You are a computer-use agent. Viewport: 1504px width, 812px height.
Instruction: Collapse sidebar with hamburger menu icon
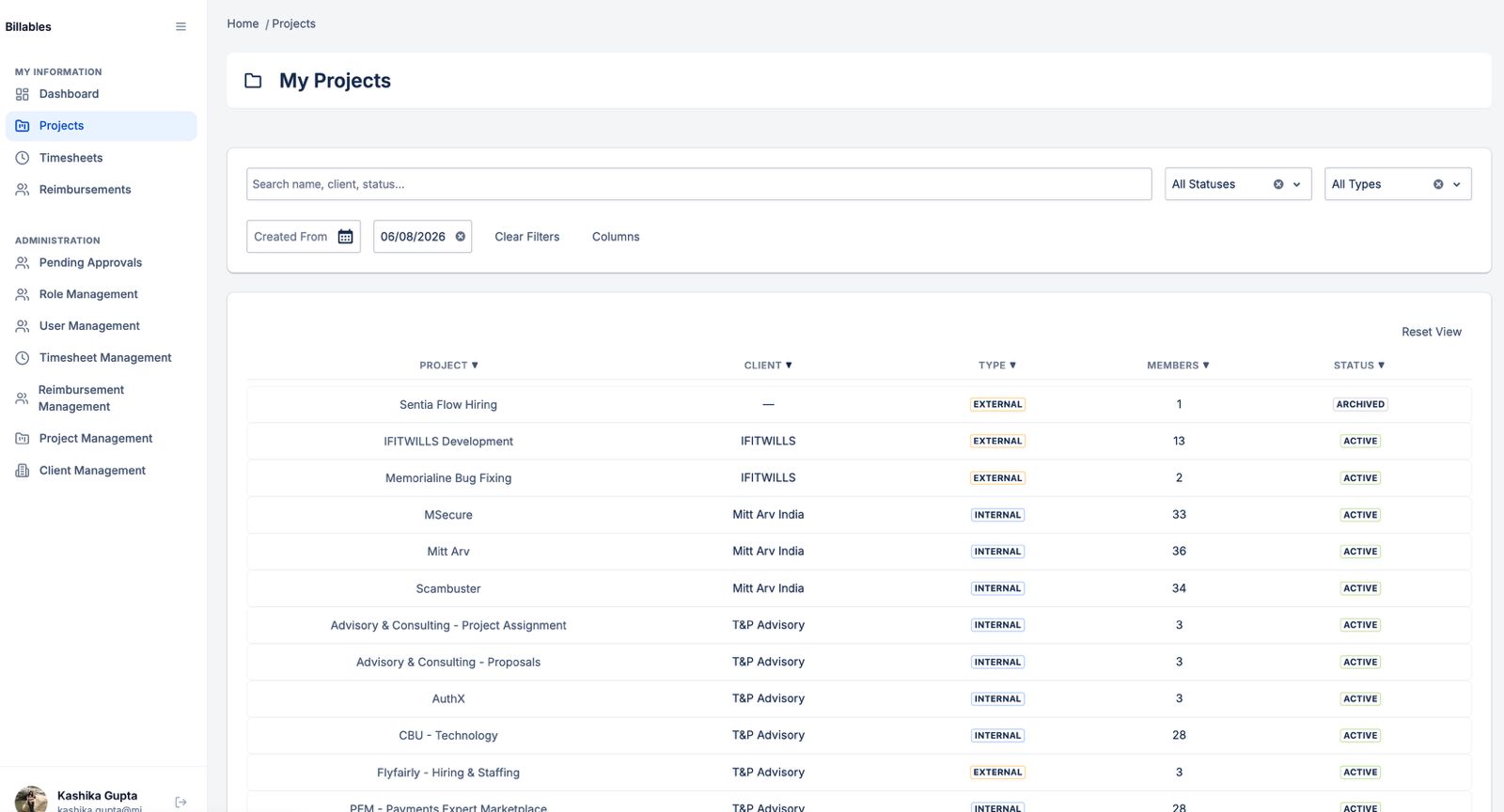pos(180,27)
